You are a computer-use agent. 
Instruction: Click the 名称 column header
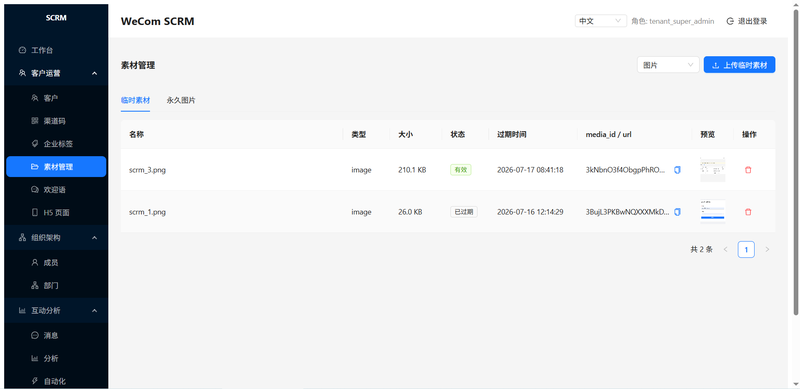136,135
